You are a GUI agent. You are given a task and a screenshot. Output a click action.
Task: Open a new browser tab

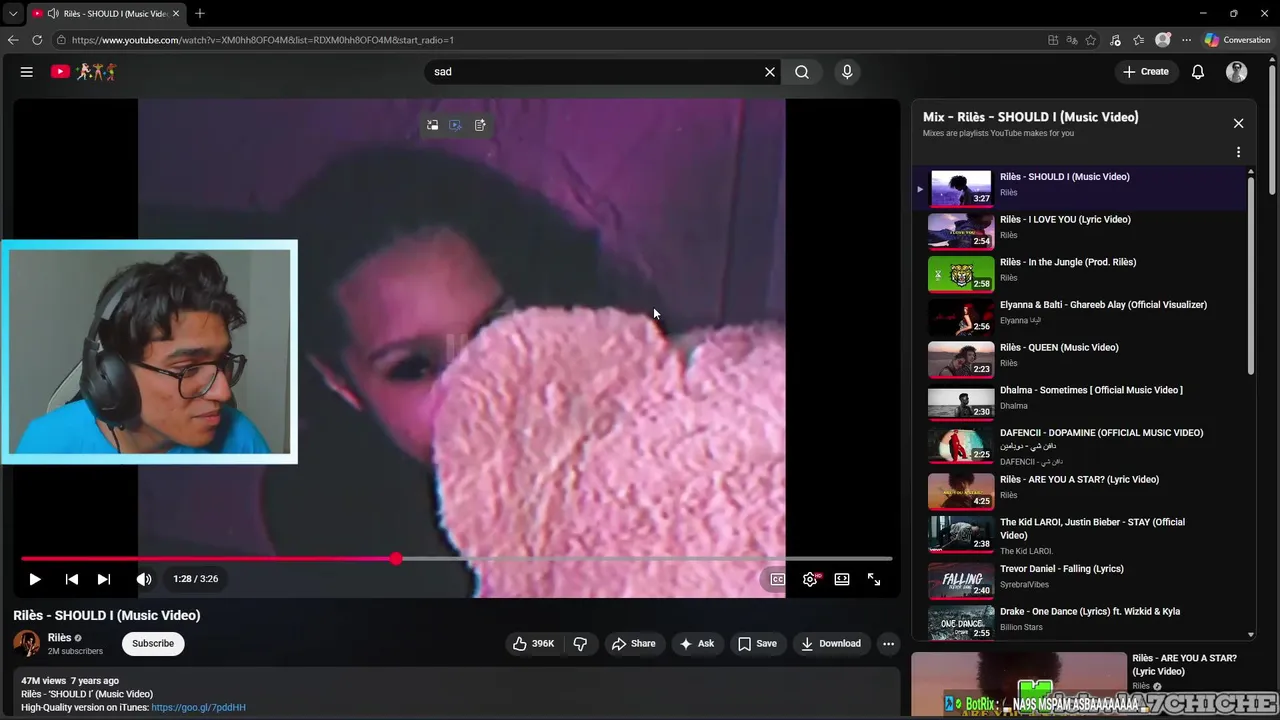200,14
